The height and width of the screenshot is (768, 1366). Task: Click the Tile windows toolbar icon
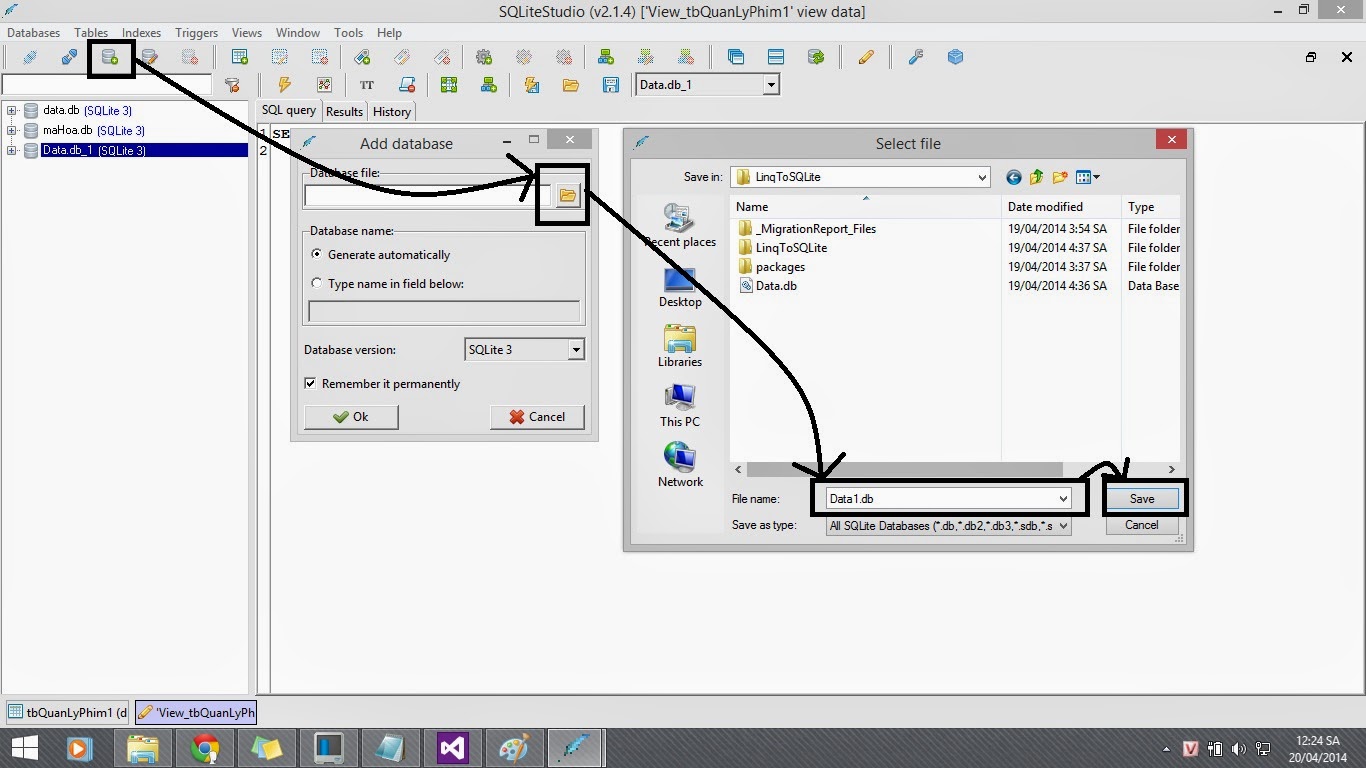click(x=776, y=58)
